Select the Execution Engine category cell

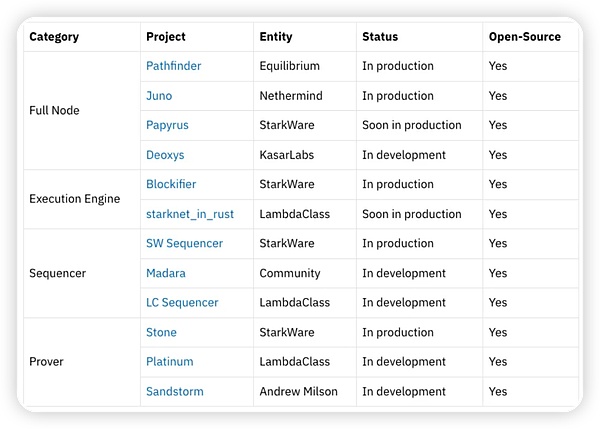click(74, 199)
